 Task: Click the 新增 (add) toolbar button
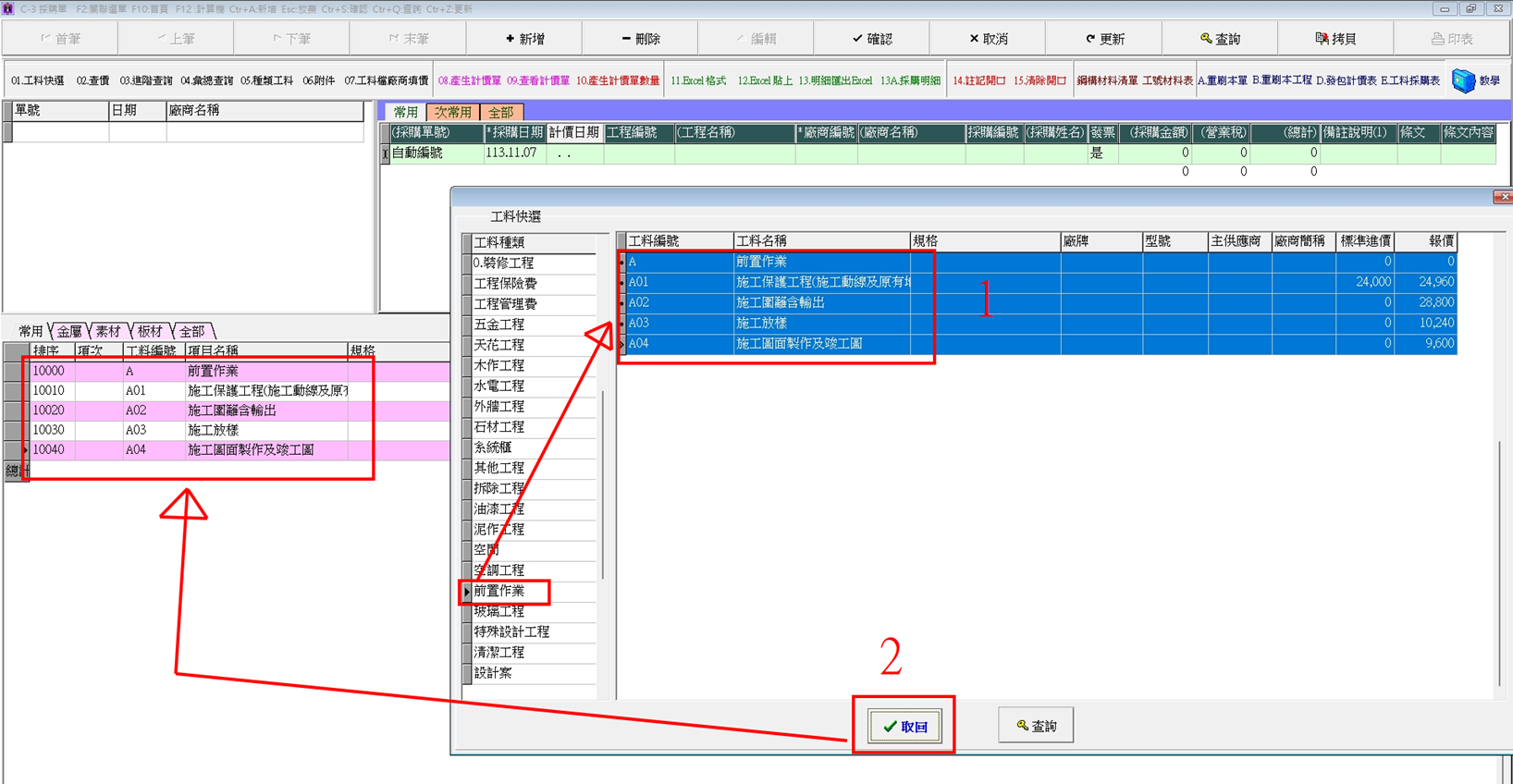click(x=524, y=39)
